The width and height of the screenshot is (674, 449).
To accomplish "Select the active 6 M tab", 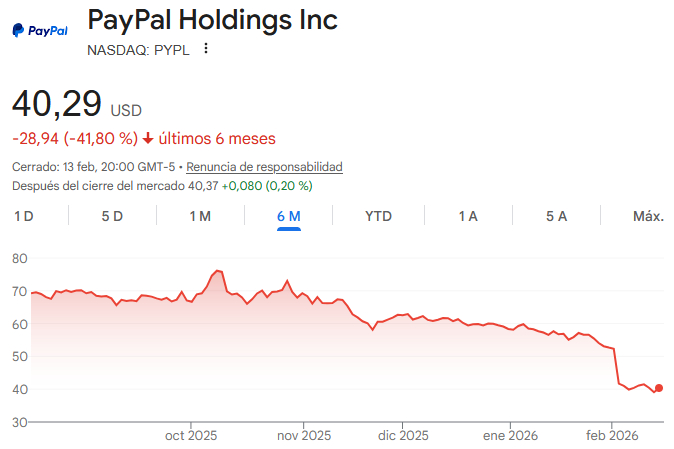I will click(x=289, y=216).
